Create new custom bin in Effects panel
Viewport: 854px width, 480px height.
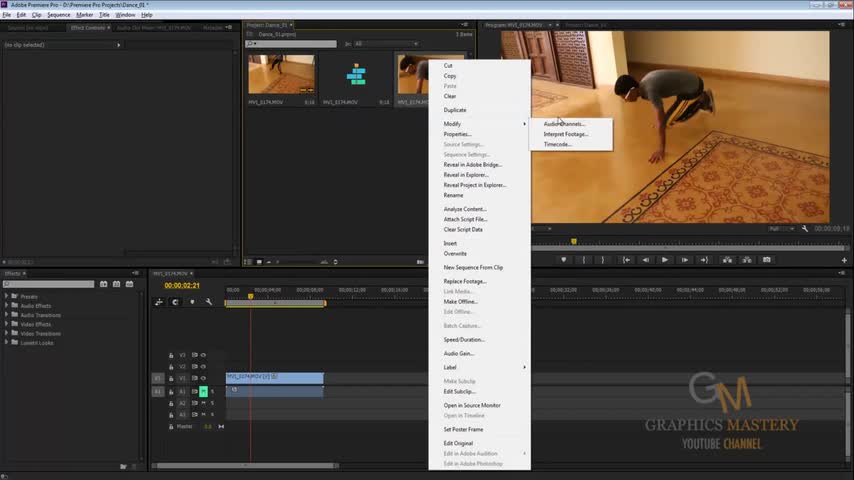[x=123, y=466]
